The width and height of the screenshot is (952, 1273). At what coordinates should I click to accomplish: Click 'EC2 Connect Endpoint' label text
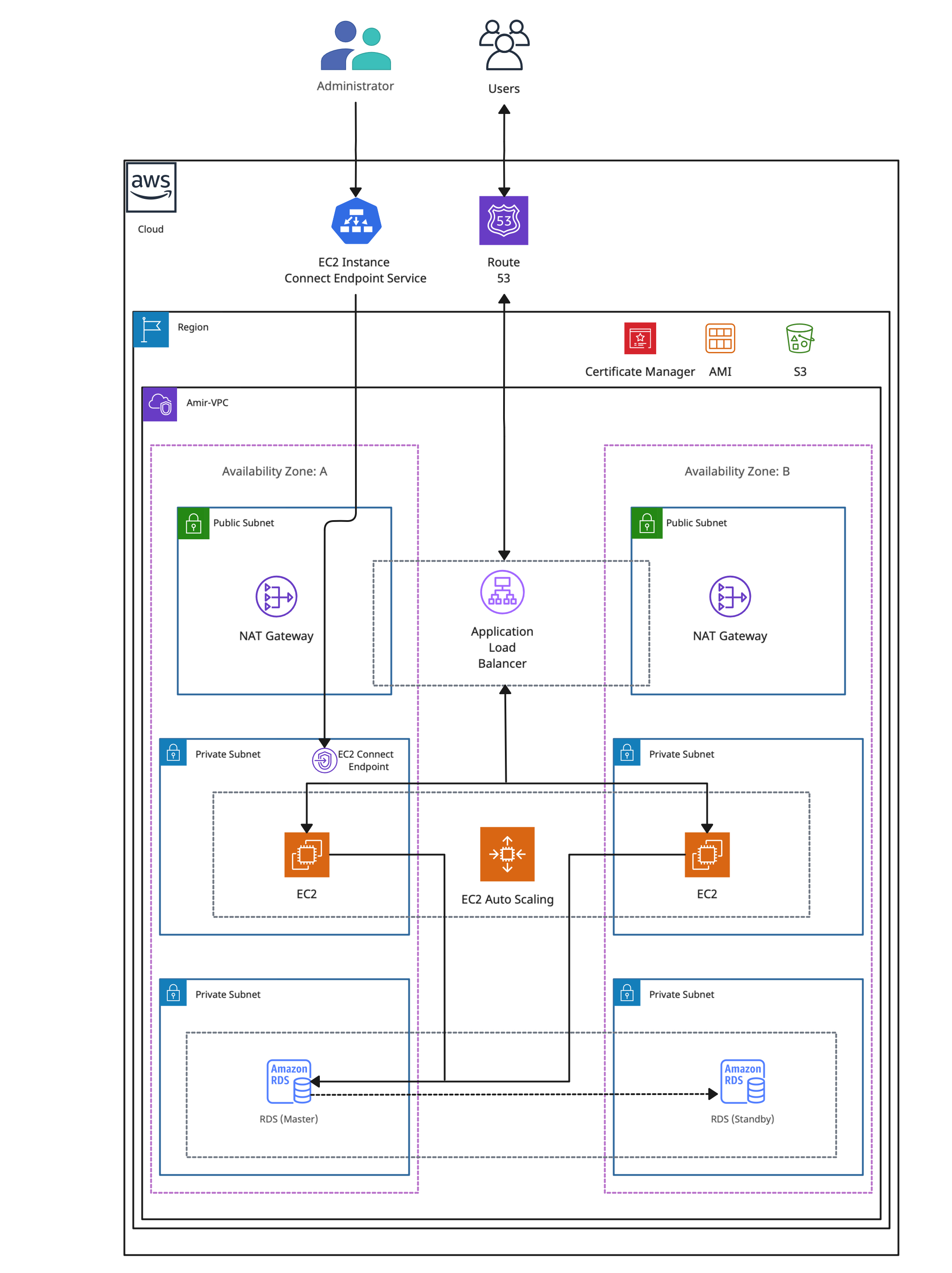(366, 761)
